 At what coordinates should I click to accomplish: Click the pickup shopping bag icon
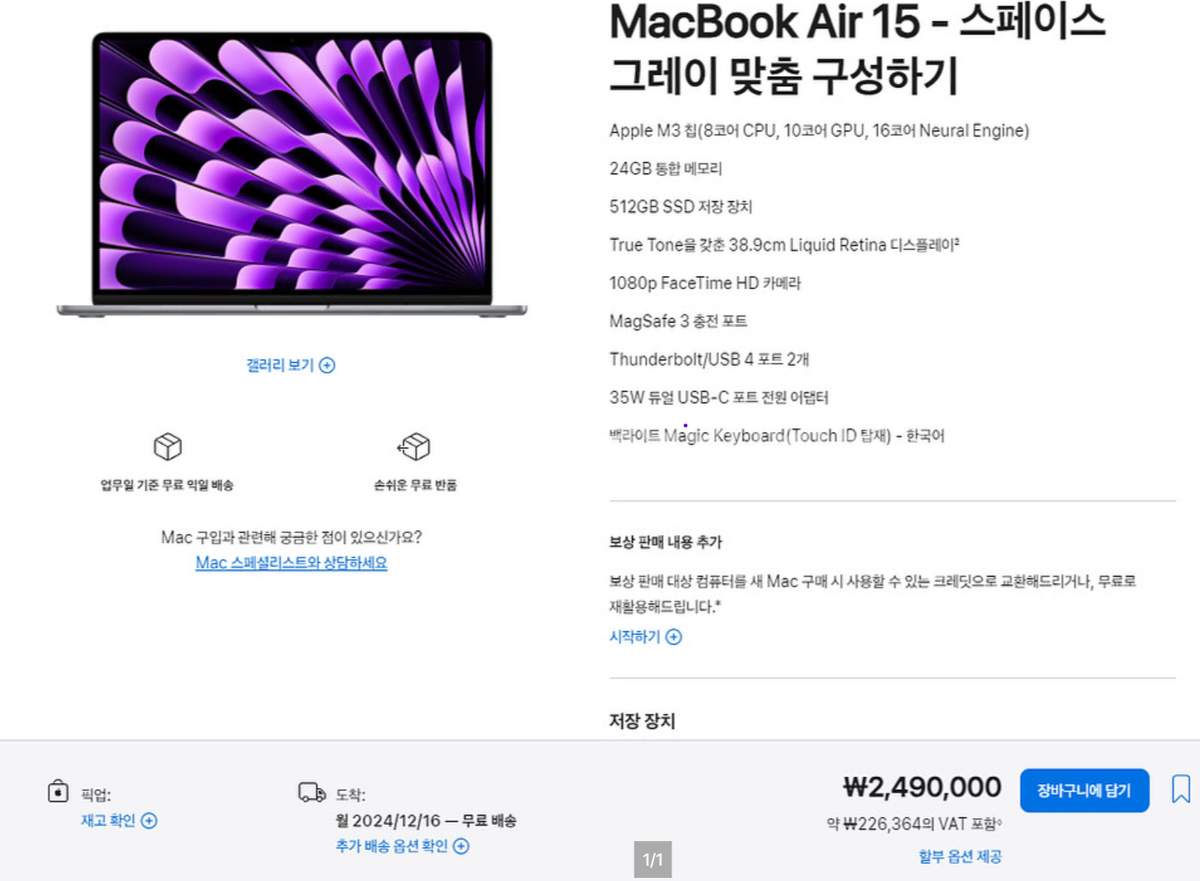[x=58, y=791]
